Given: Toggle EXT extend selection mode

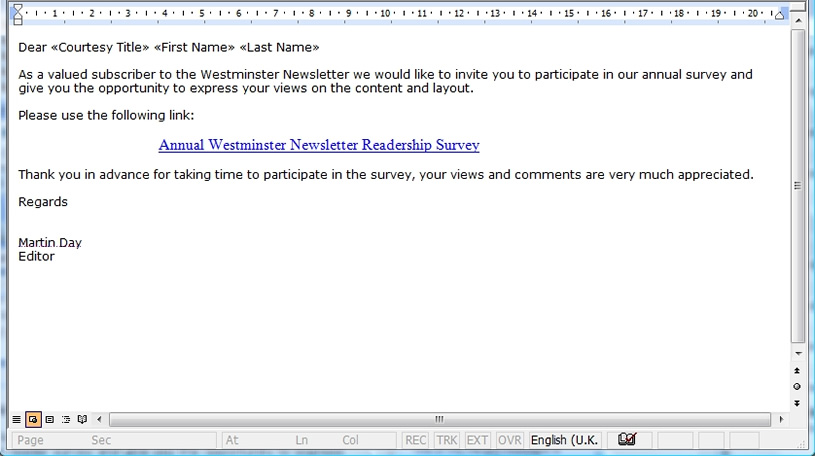Looking at the screenshot, I should click(x=478, y=440).
